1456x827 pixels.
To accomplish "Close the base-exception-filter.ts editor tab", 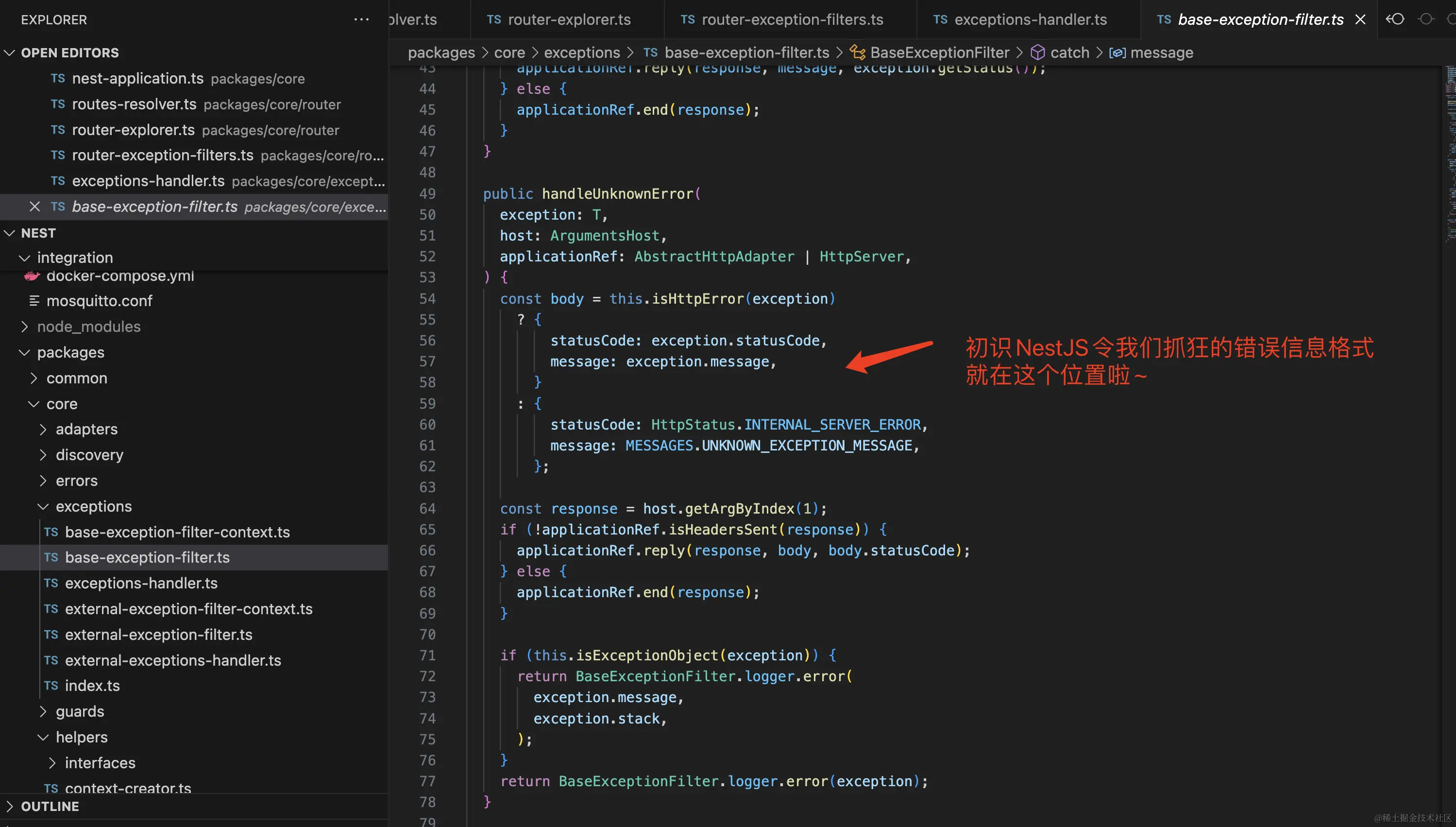I will 1360,19.
